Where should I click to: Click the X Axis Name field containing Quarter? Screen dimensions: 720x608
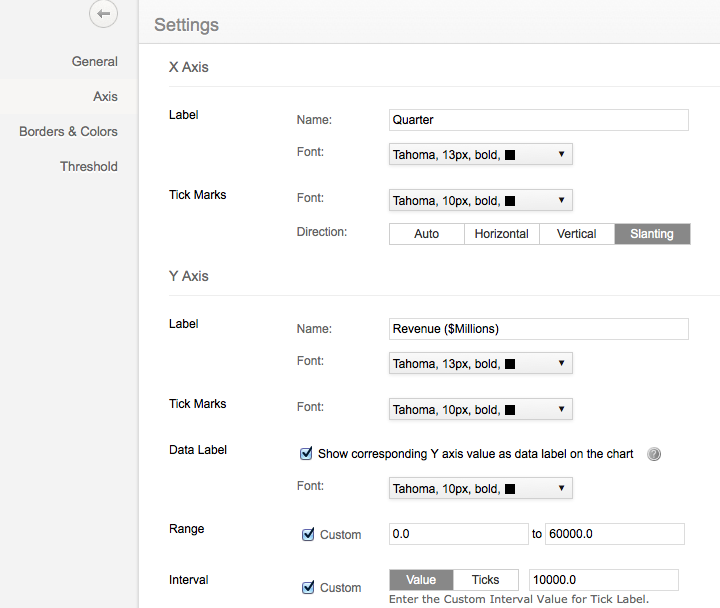click(x=538, y=120)
